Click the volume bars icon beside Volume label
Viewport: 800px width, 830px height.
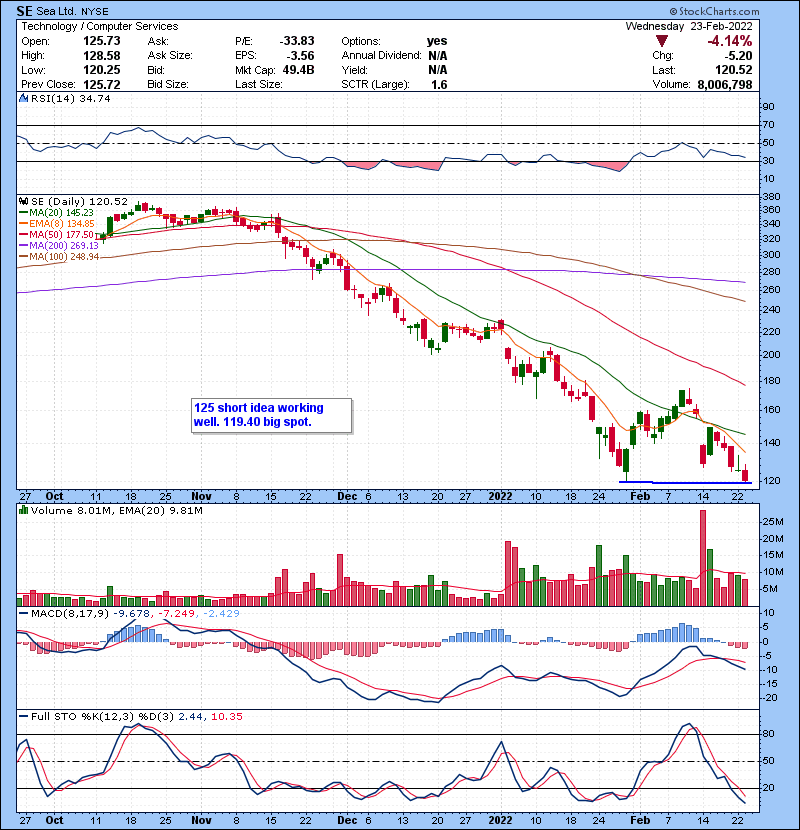tap(23, 510)
